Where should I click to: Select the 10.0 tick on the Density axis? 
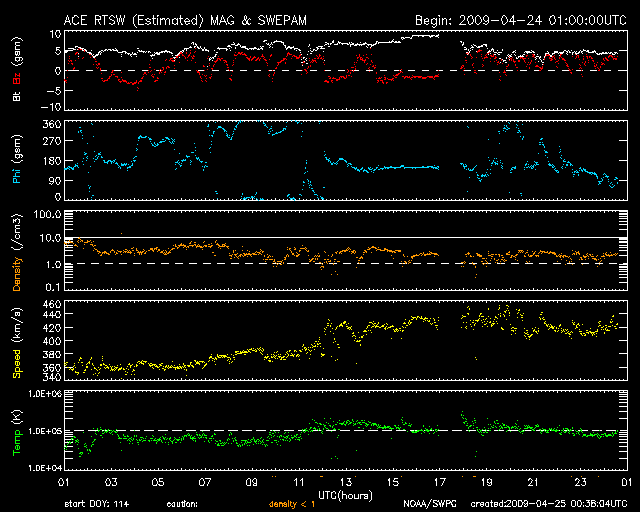[x=50, y=238]
